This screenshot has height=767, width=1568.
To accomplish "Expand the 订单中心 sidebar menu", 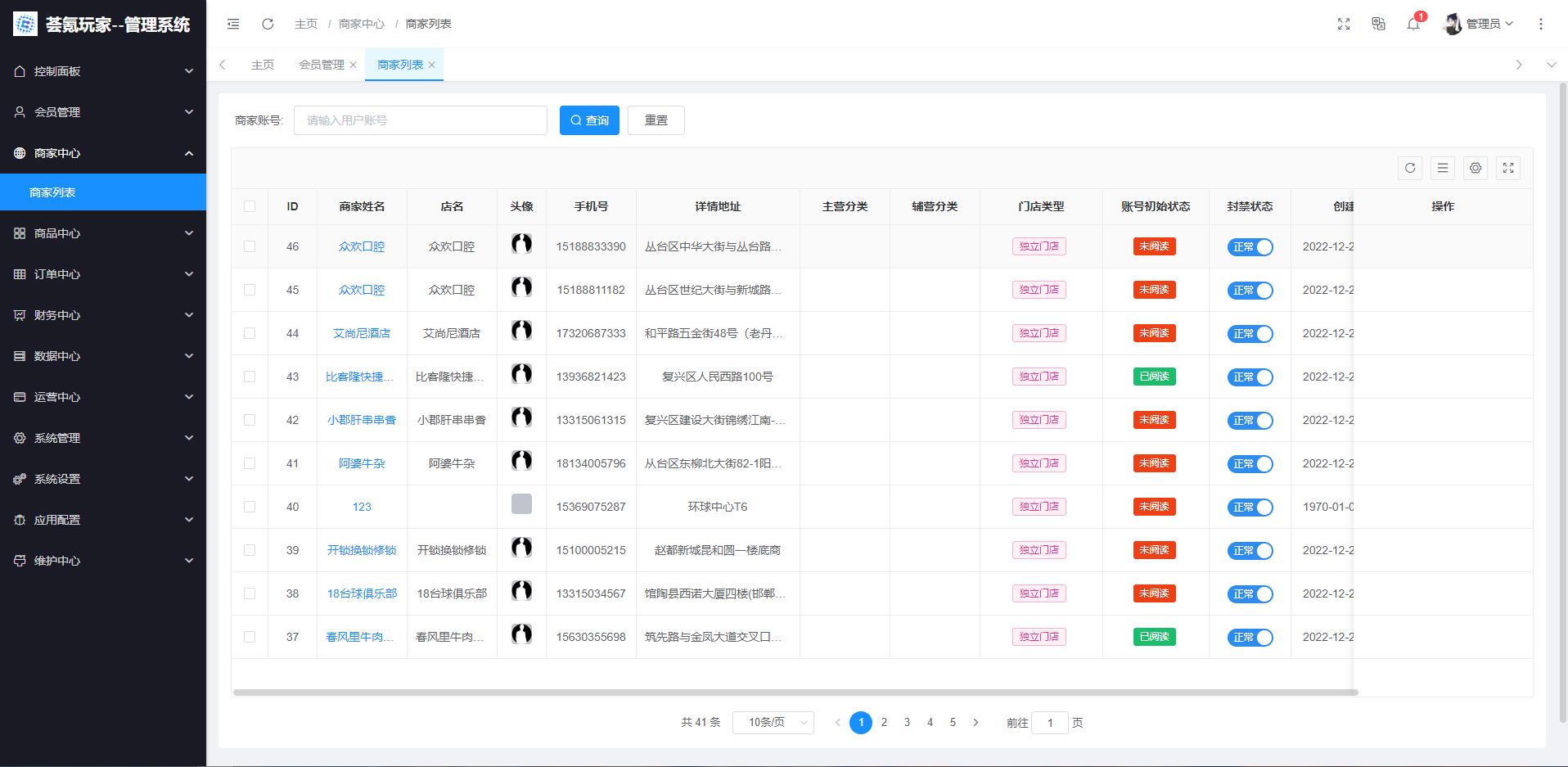I will (x=103, y=274).
